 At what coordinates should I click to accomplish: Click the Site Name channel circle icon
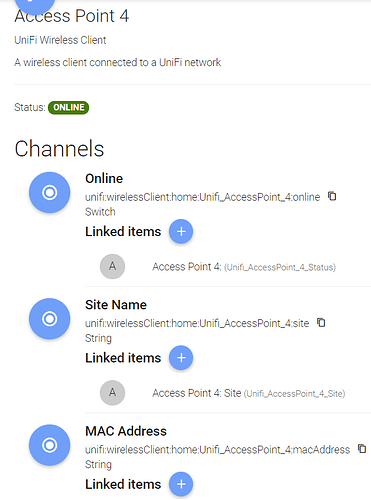(x=49, y=319)
